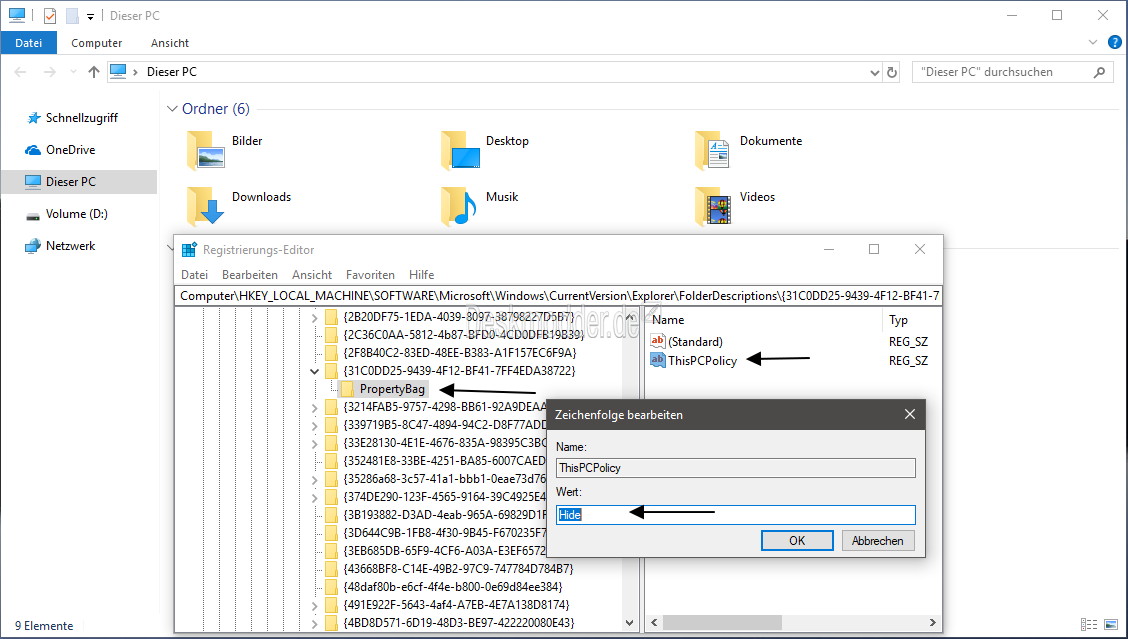Click the Wert input field

pyautogui.click(x=735, y=515)
